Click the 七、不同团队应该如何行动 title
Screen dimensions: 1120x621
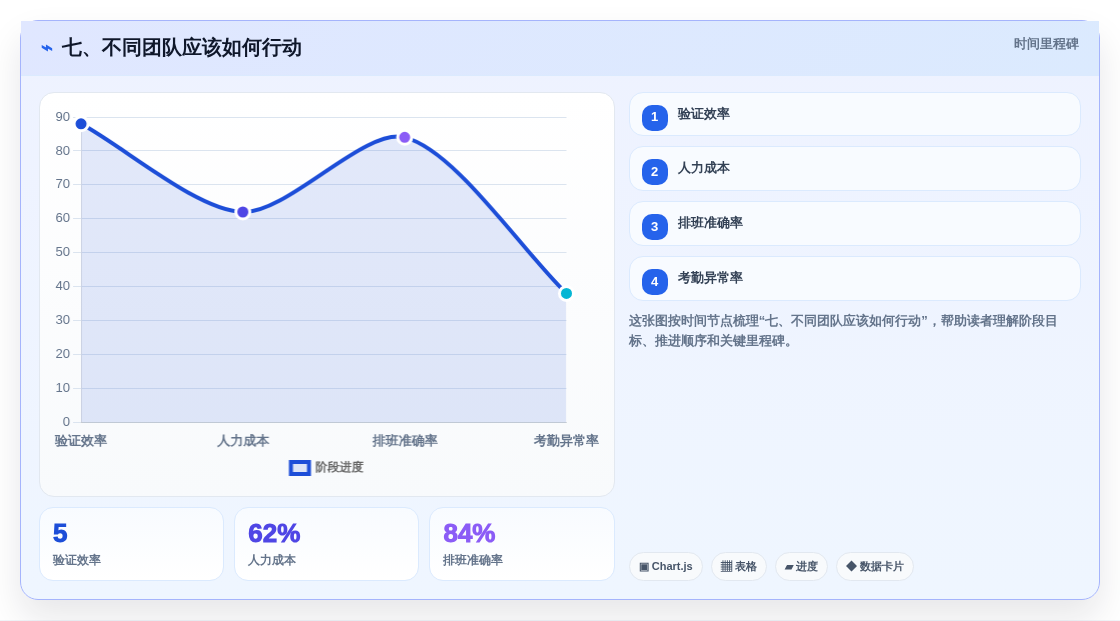181,48
